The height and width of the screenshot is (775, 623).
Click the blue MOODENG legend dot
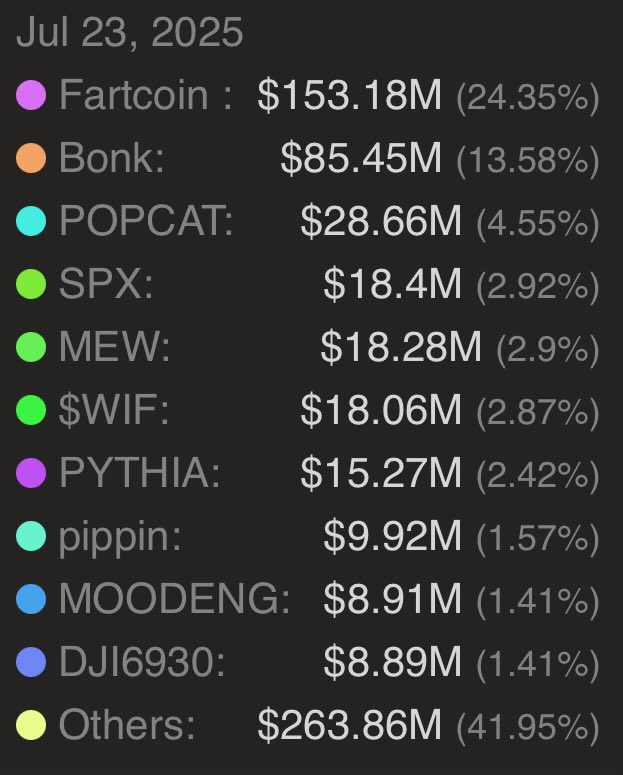31,599
